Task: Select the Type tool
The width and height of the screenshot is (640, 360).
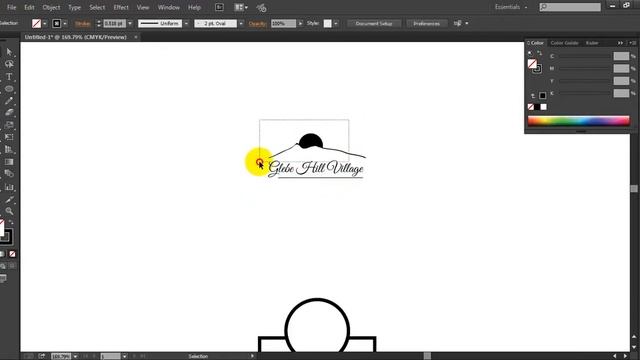Action: [9, 76]
